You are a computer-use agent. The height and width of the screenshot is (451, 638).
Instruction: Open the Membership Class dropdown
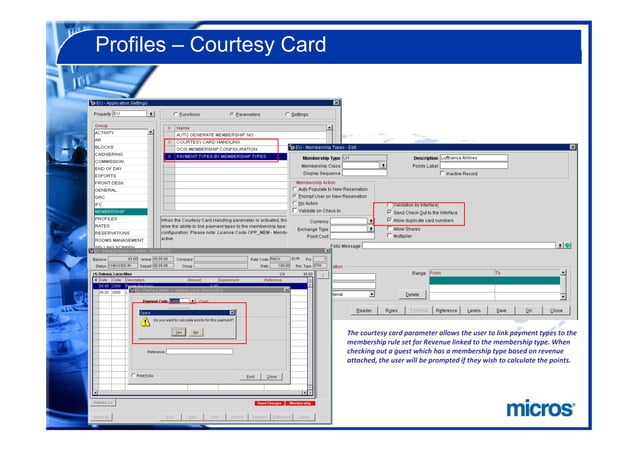383,166
